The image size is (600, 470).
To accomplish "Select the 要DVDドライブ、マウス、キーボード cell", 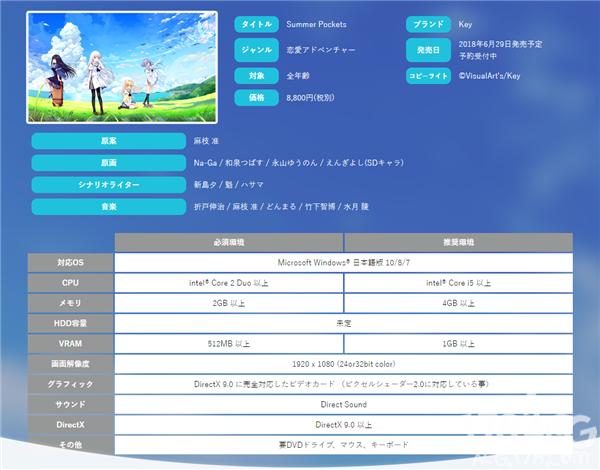I will tap(344, 445).
